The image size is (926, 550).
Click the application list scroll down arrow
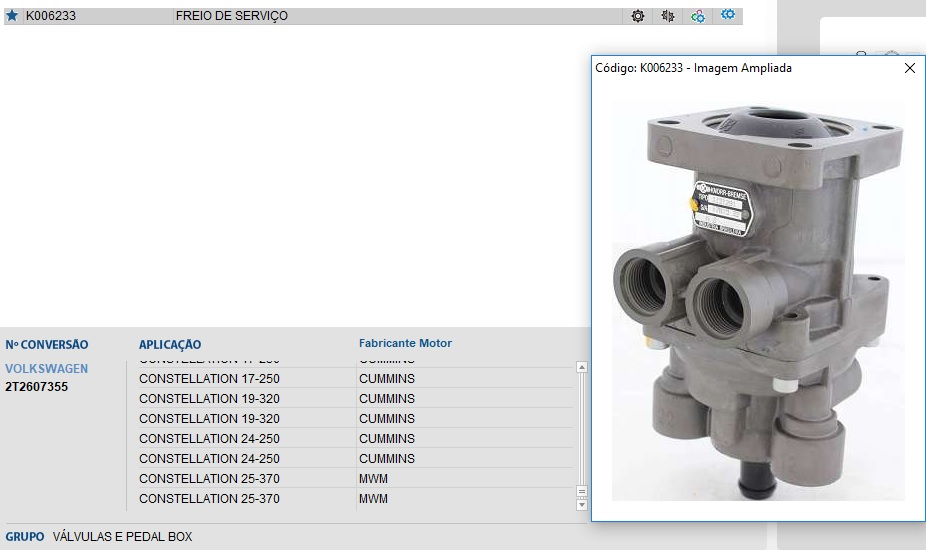[582, 505]
